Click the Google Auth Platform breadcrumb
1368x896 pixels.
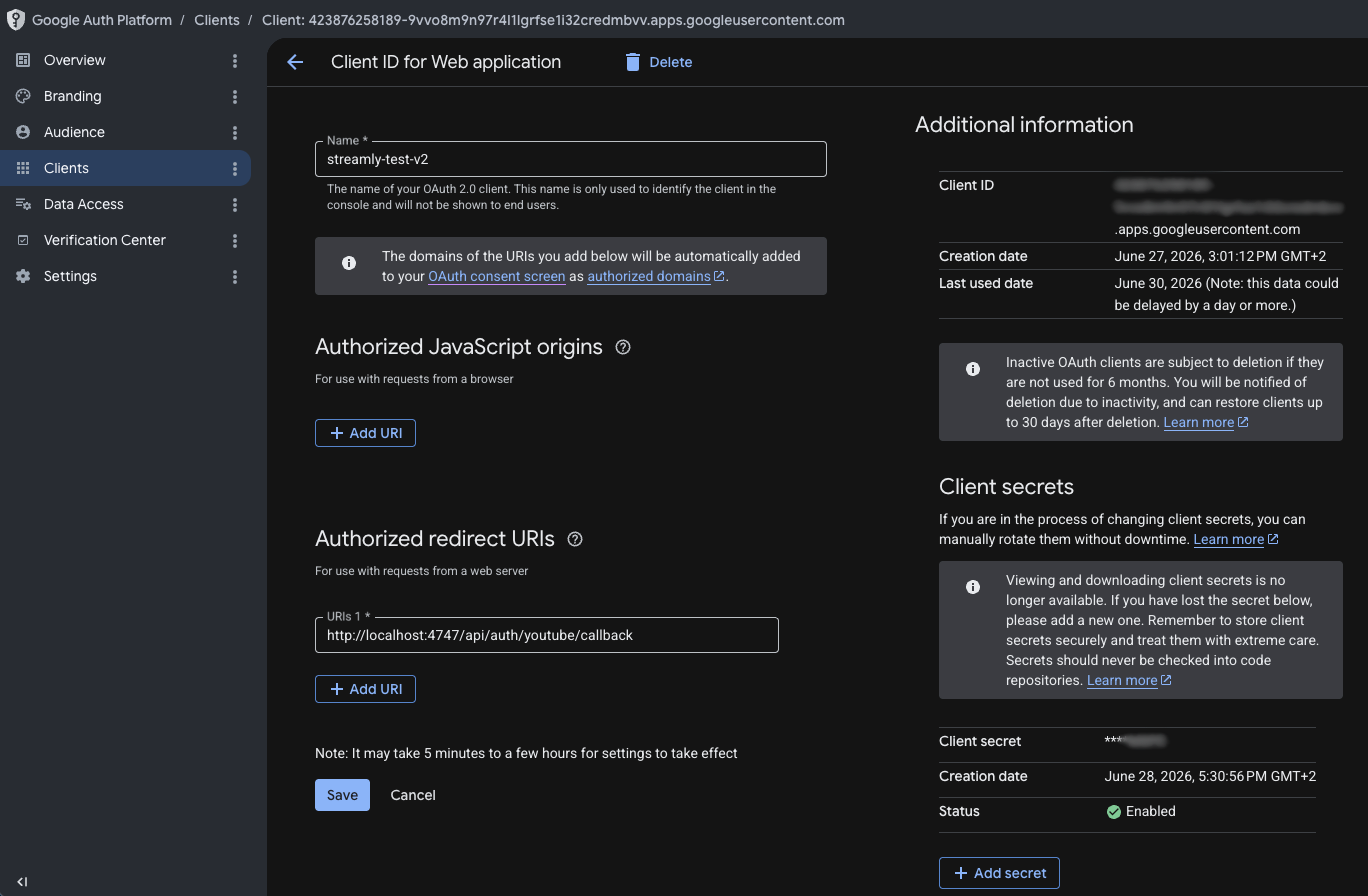tap(102, 20)
